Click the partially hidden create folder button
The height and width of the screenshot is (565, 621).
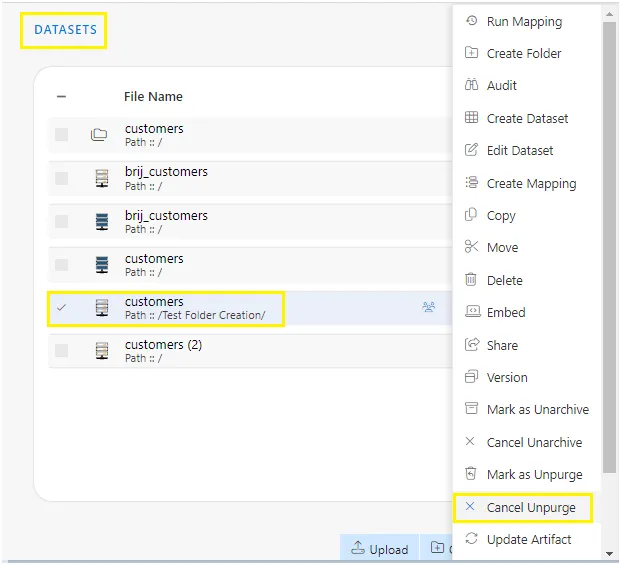[436, 548]
